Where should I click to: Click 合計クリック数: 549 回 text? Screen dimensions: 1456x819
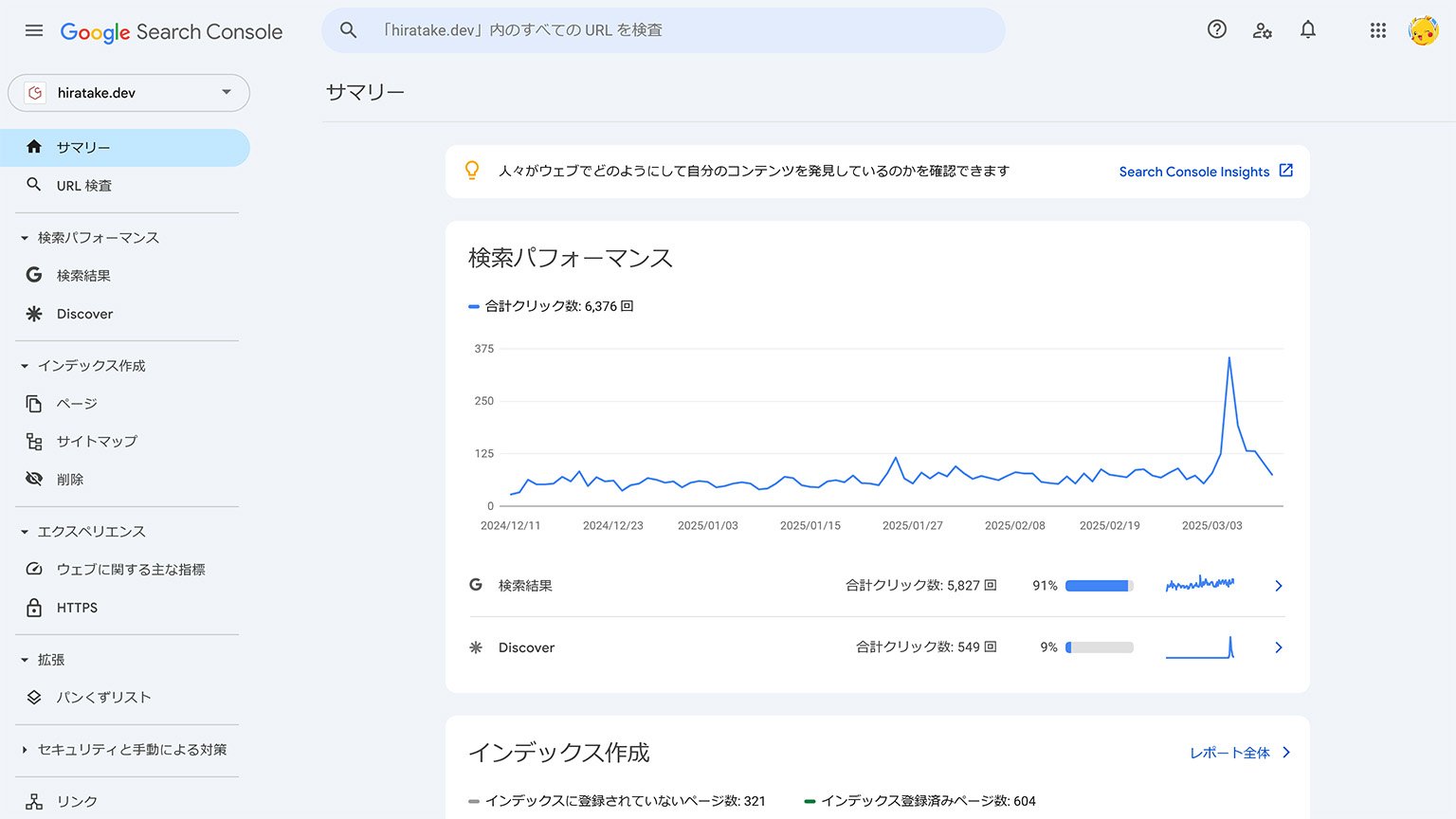[926, 647]
